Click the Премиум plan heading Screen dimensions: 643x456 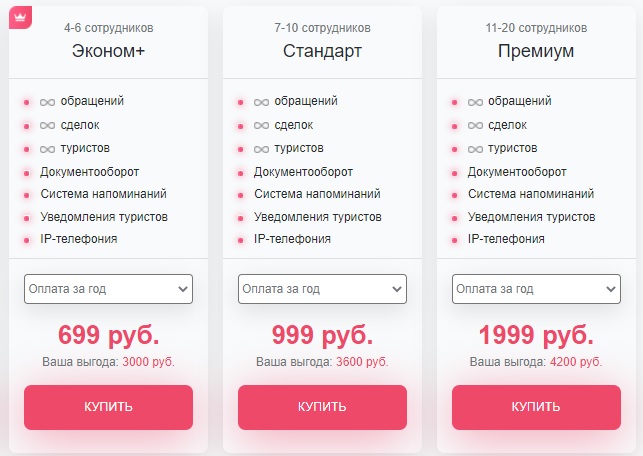pos(536,51)
